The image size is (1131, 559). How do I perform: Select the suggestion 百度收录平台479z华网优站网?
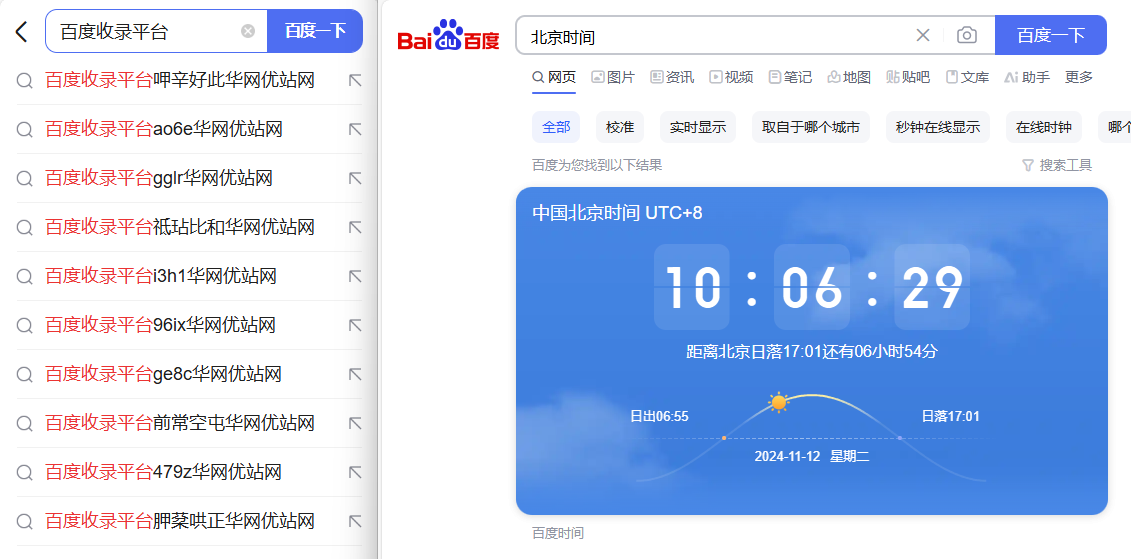coord(163,472)
